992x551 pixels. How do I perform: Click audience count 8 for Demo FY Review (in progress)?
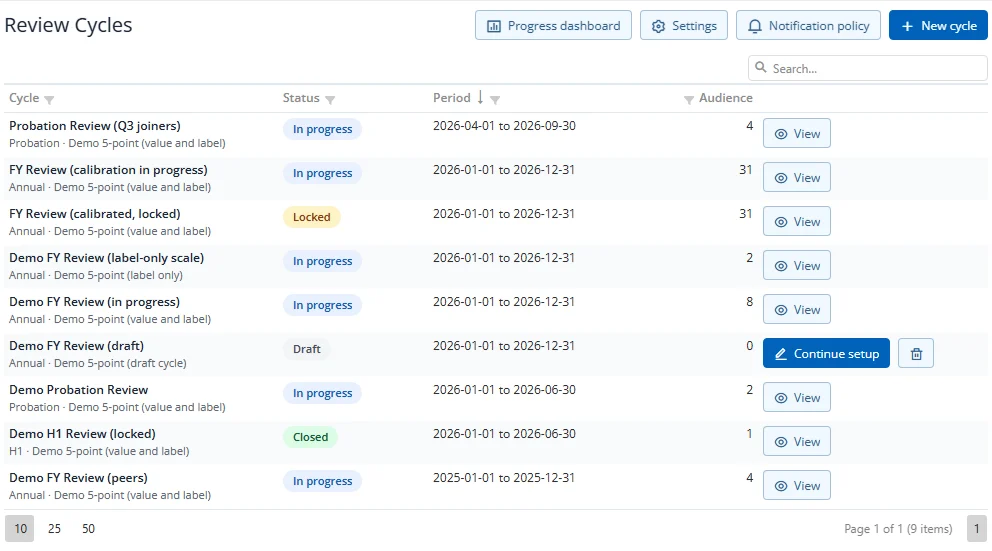749,302
